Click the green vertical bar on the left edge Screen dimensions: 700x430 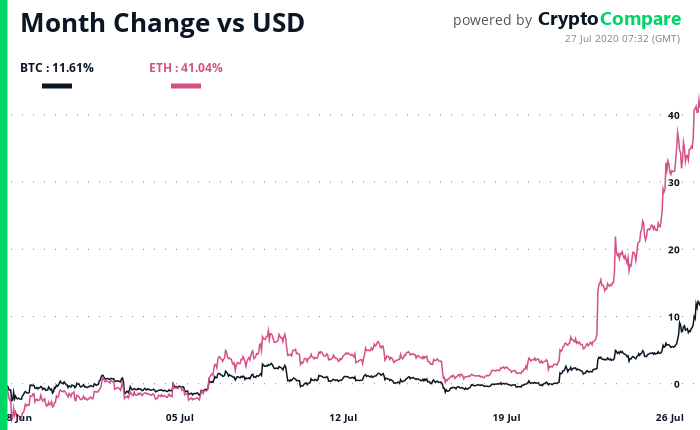3,215
